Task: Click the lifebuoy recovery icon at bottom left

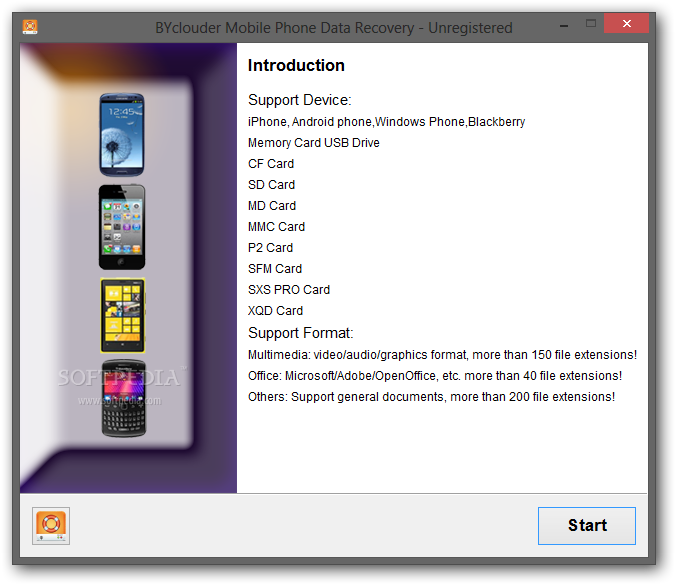Action: 51,526
